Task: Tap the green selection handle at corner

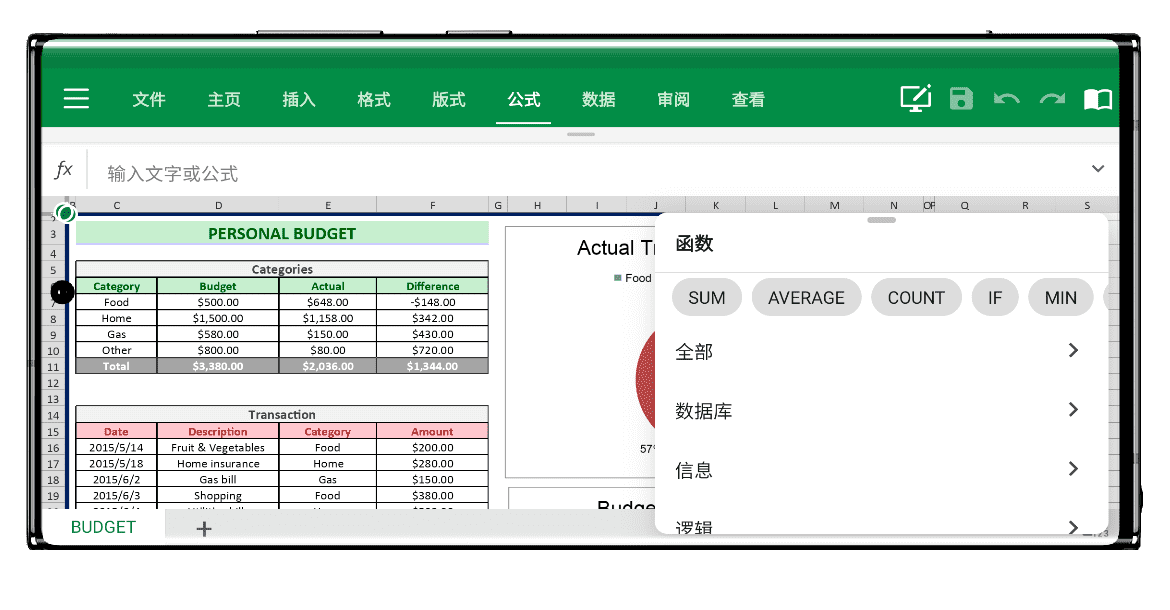Action: [x=66, y=213]
